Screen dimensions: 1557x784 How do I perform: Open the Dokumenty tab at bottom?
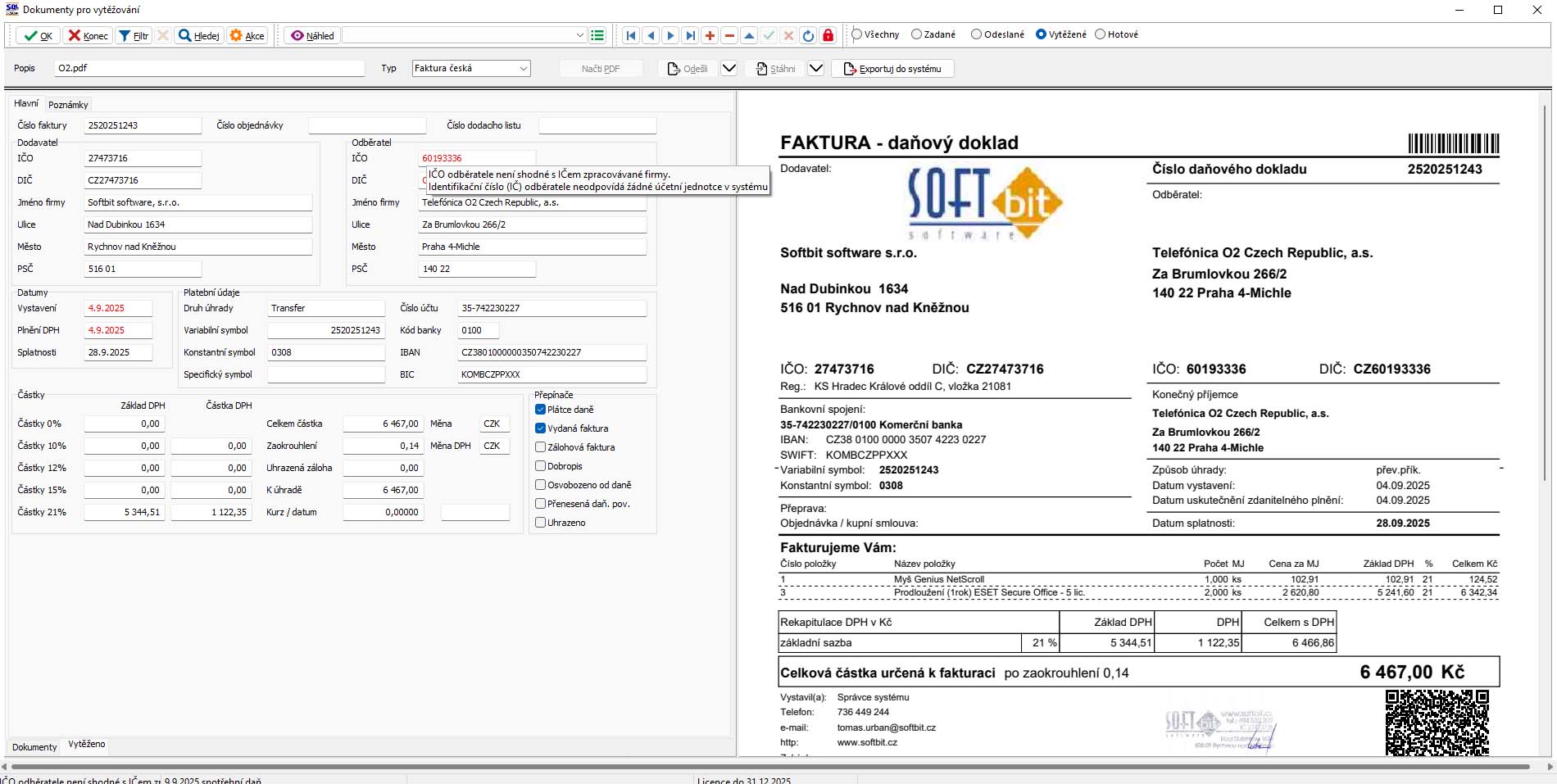34,746
